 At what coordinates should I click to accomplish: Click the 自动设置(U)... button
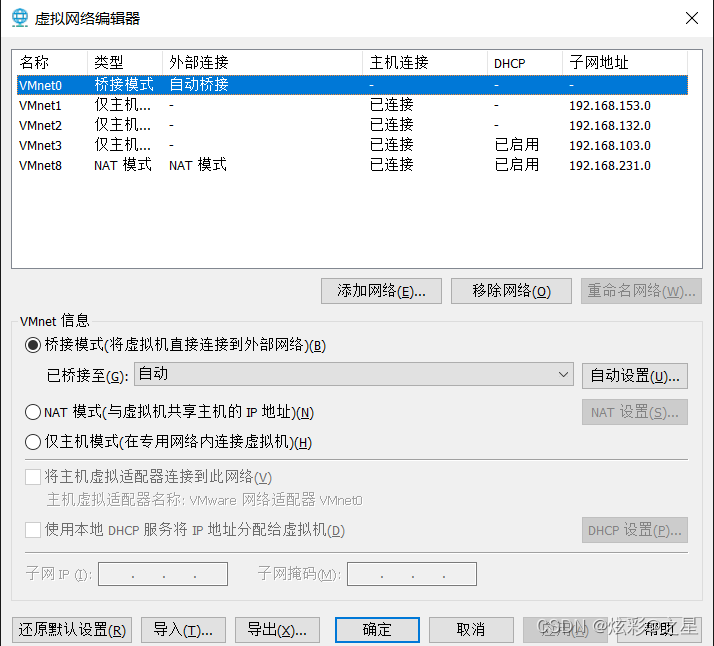coord(635,376)
